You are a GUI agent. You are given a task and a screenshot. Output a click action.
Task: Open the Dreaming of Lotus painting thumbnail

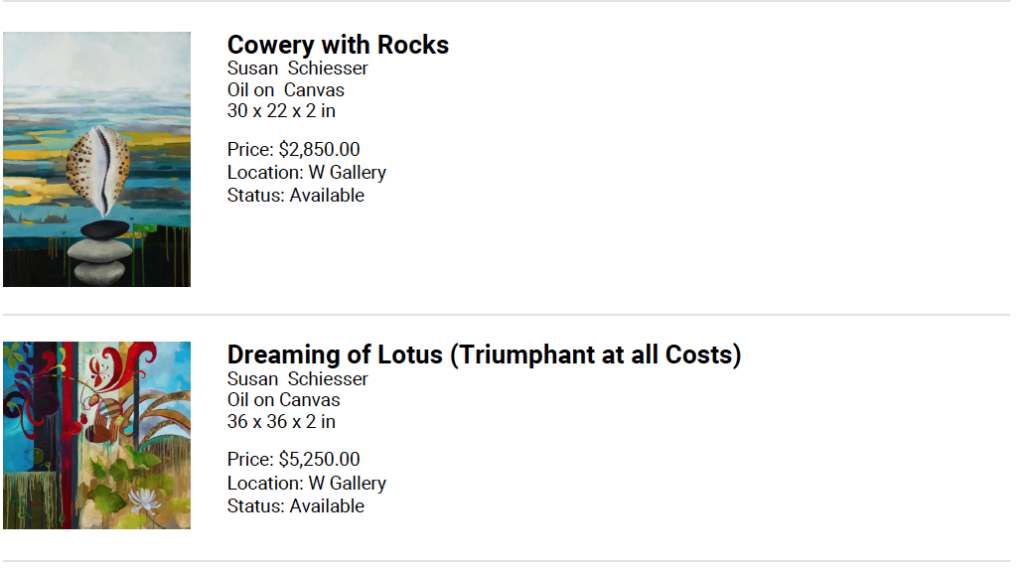(97, 435)
